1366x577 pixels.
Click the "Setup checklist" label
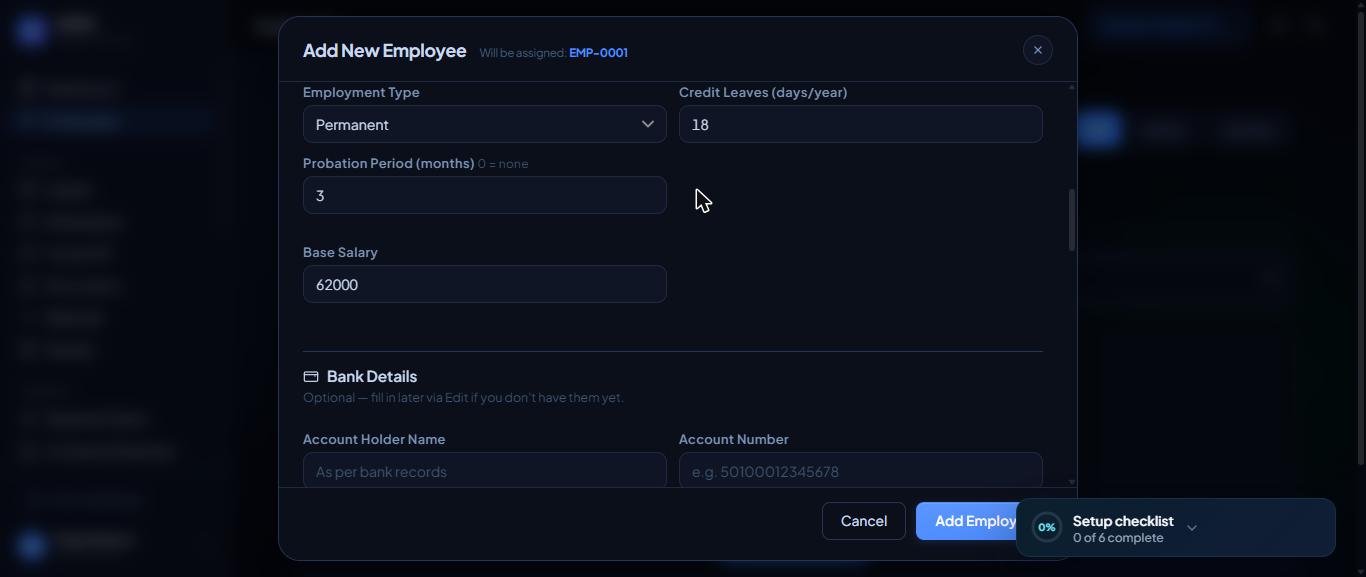click(x=1123, y=521)
